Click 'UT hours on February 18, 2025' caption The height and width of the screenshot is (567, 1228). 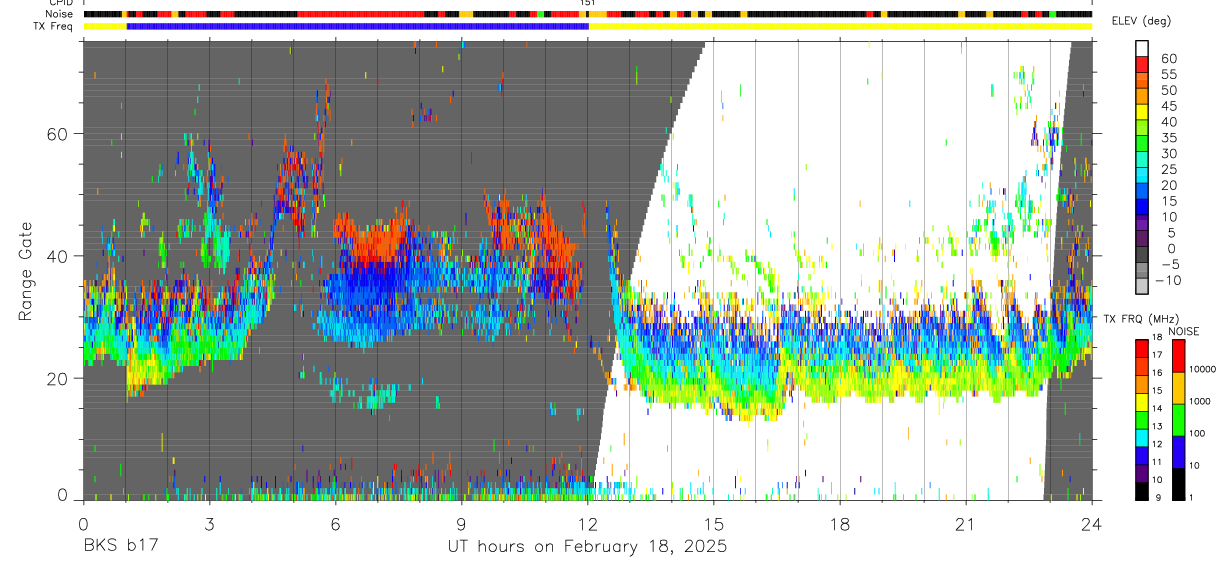tap(587, 547)
